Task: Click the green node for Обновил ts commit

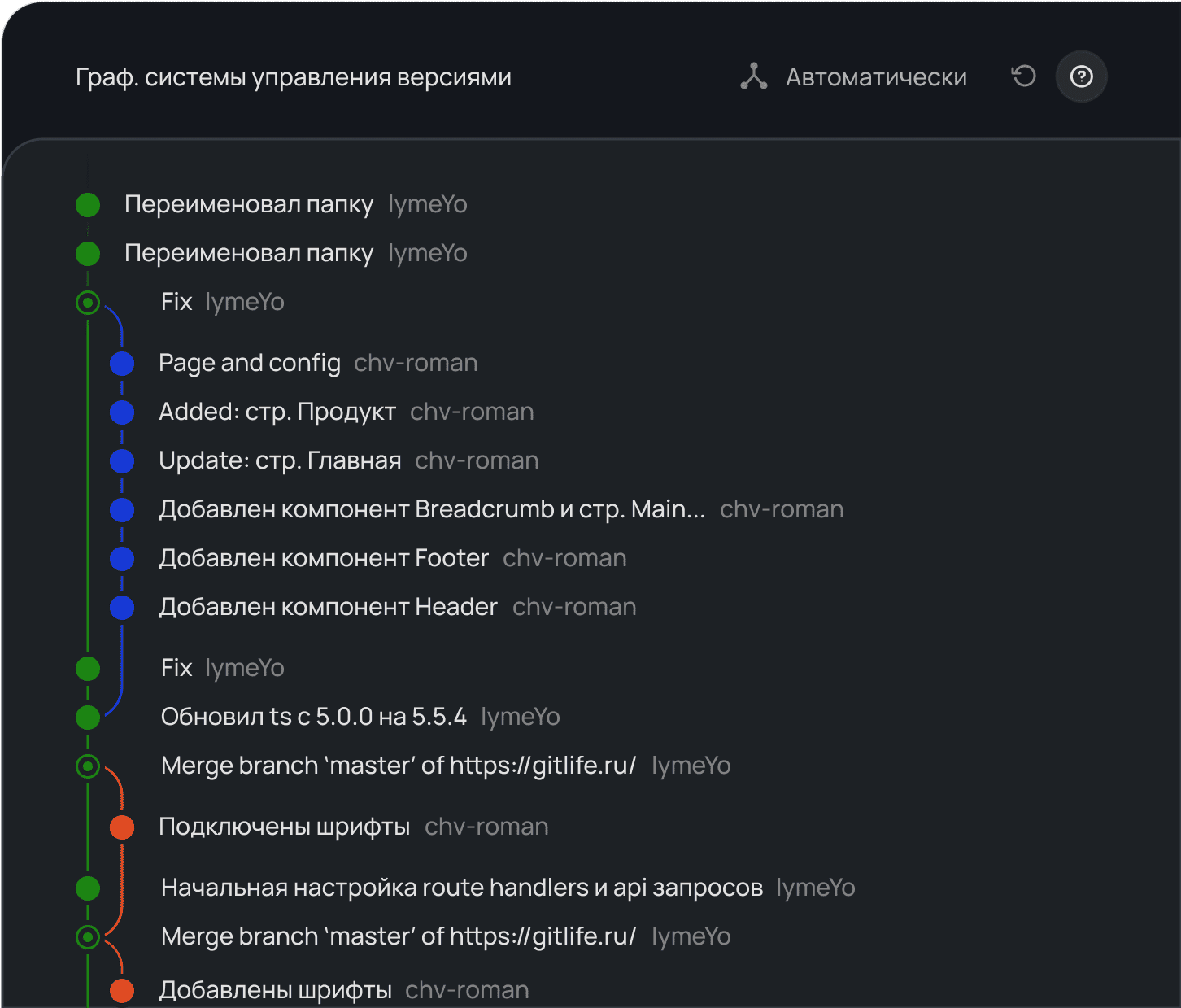Action: point(88,718)
